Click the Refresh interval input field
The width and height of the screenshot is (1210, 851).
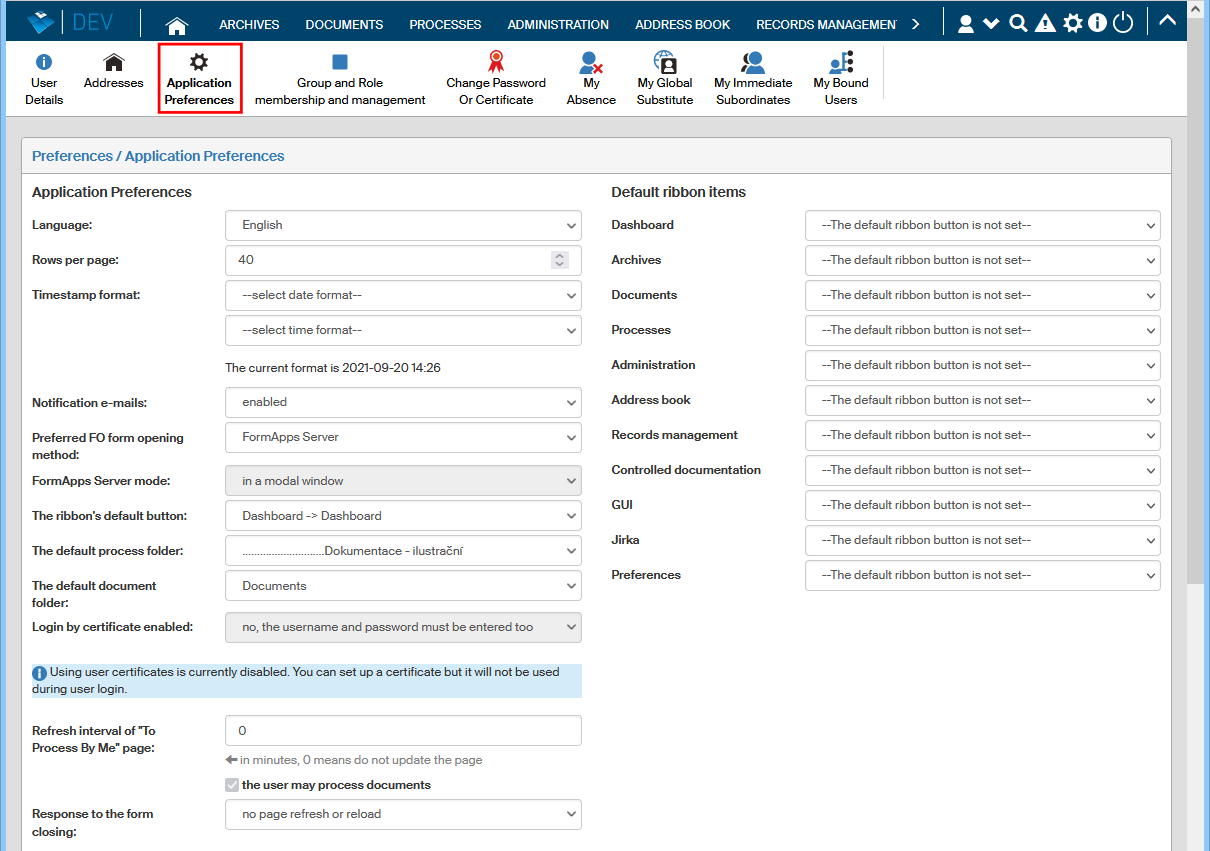pos(403,731)
